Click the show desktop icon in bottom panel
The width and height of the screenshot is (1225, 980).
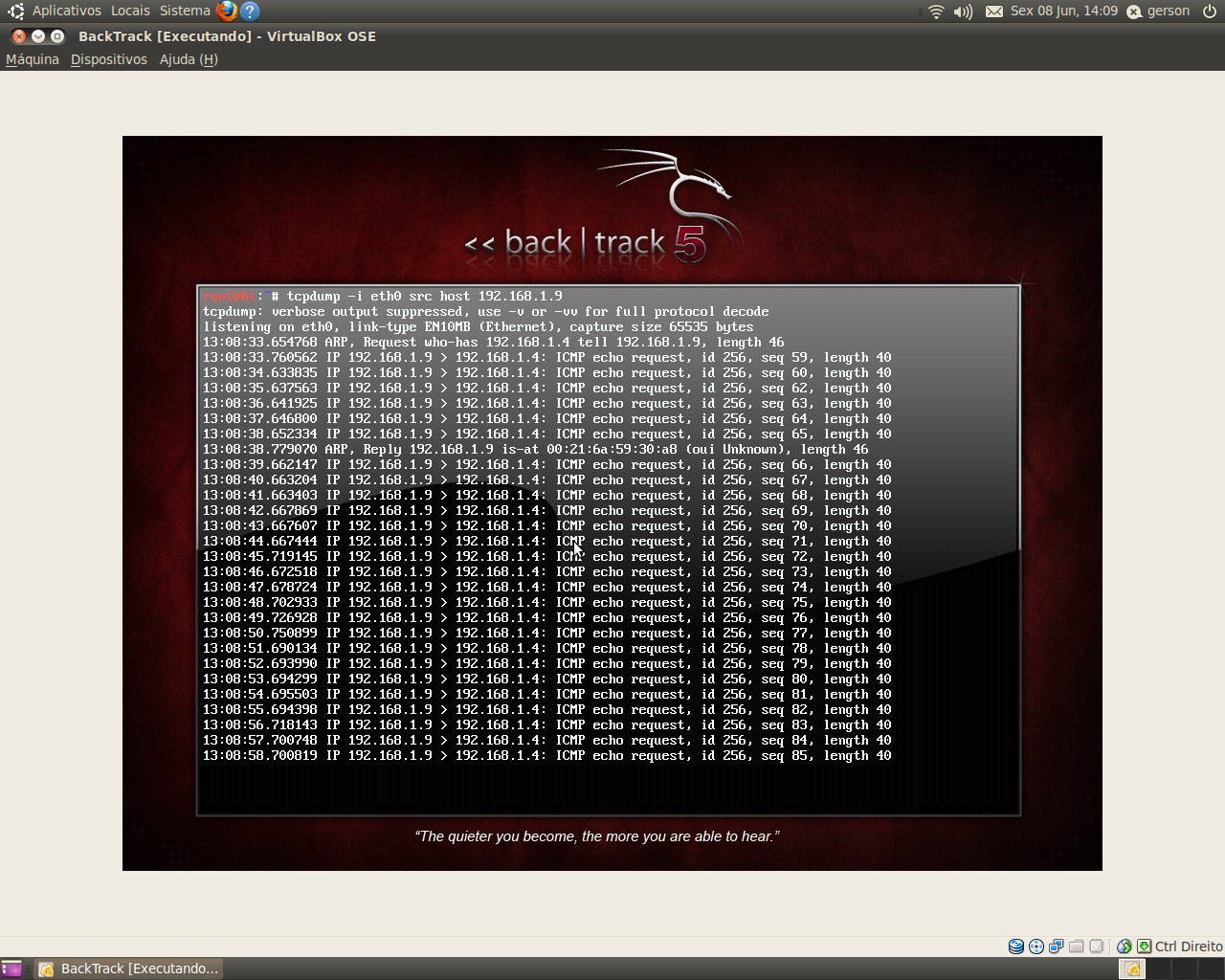click(x=11, y=969)
